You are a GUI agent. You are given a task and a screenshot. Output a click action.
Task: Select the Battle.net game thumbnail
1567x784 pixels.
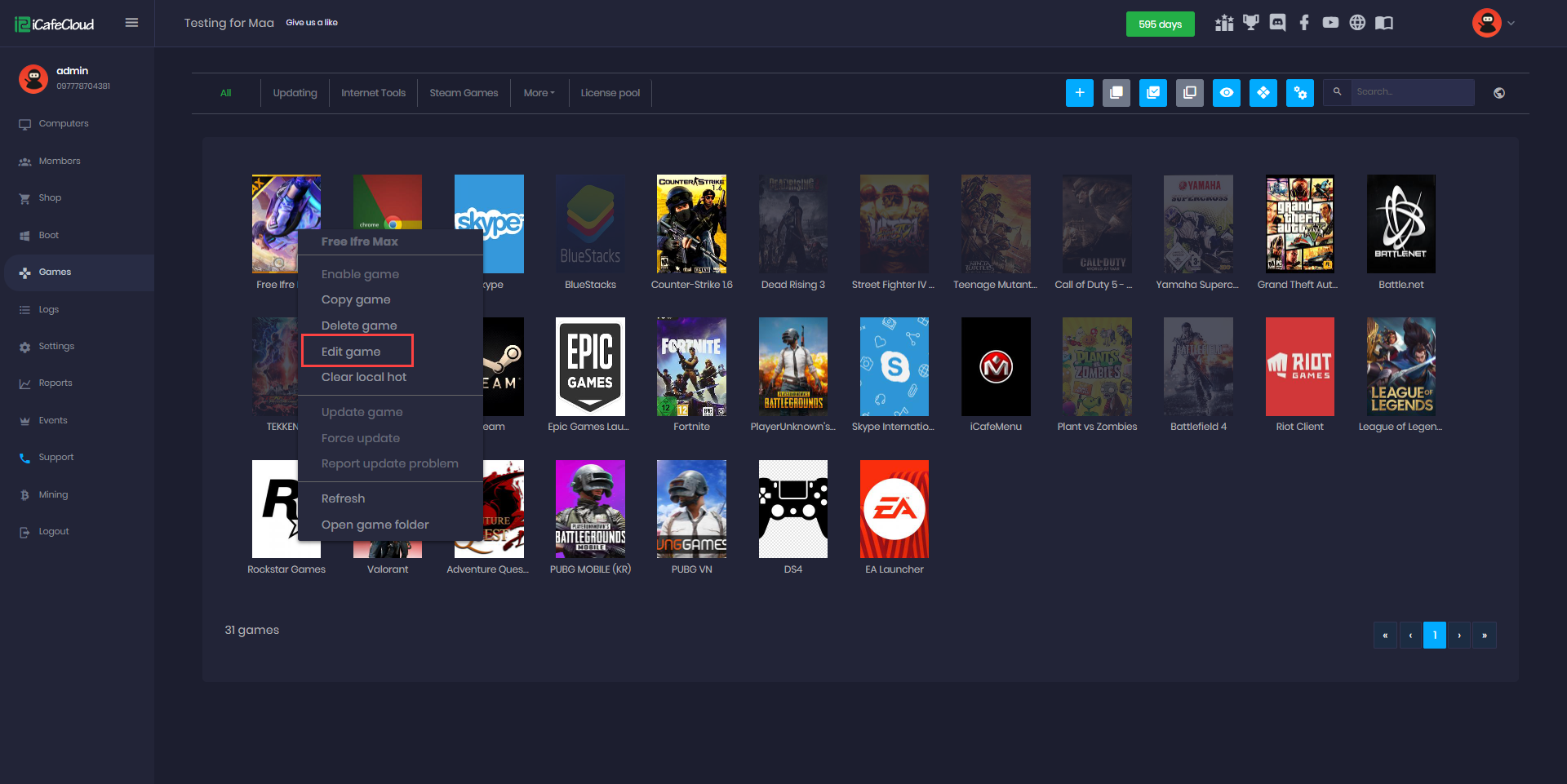click(x=1401, y=224)
